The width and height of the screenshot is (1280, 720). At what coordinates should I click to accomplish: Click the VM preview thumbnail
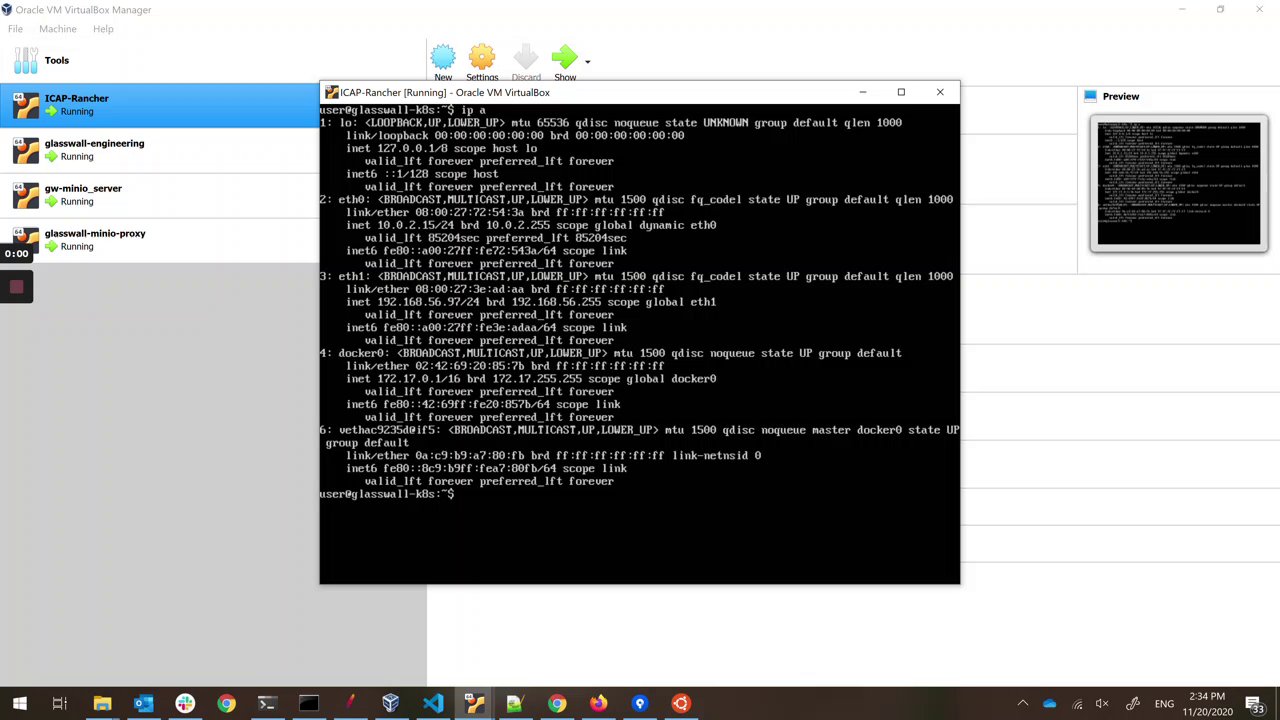[1179, 183]
